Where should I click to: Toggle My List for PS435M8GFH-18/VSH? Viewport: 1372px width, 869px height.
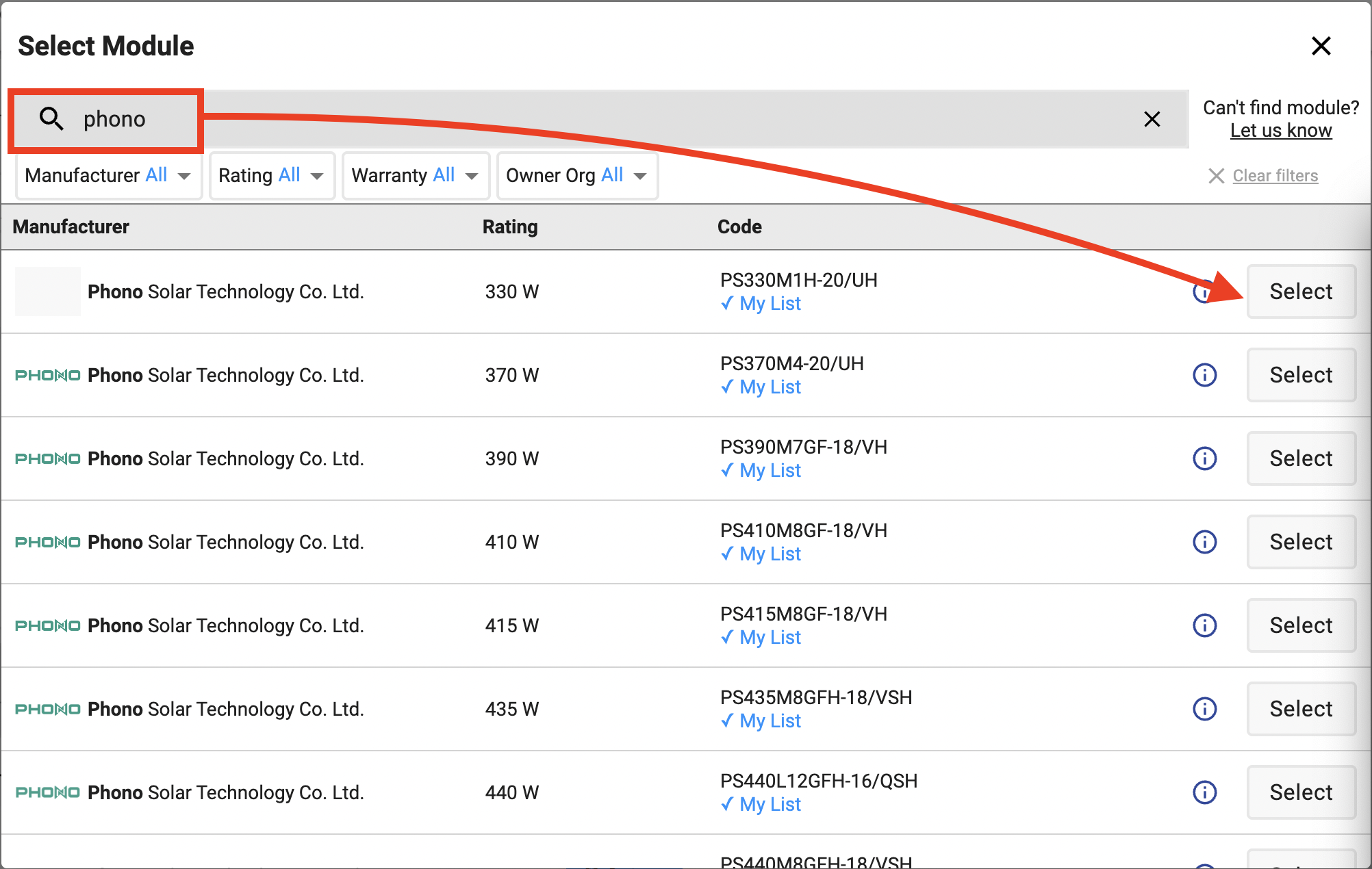pos(761,721)
